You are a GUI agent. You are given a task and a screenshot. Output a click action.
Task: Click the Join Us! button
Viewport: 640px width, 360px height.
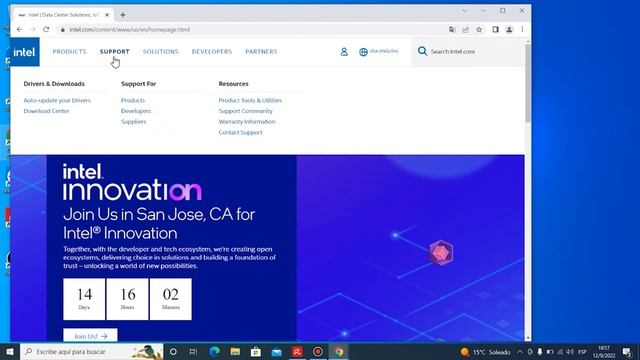point(90,335)
